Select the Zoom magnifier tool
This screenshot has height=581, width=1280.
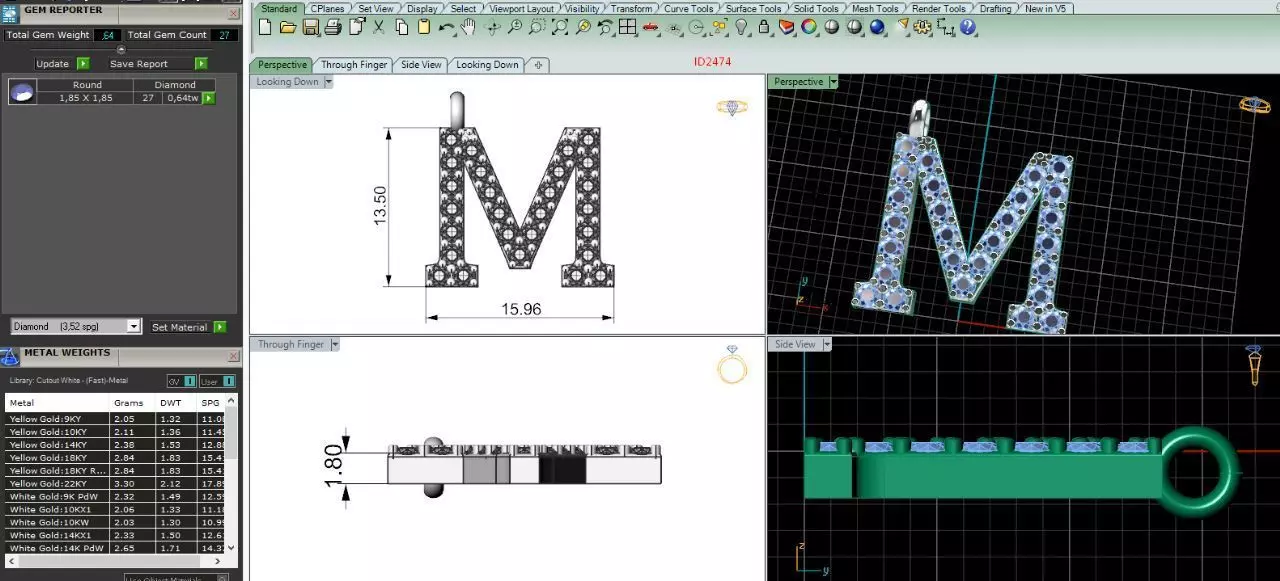point(515,27)
